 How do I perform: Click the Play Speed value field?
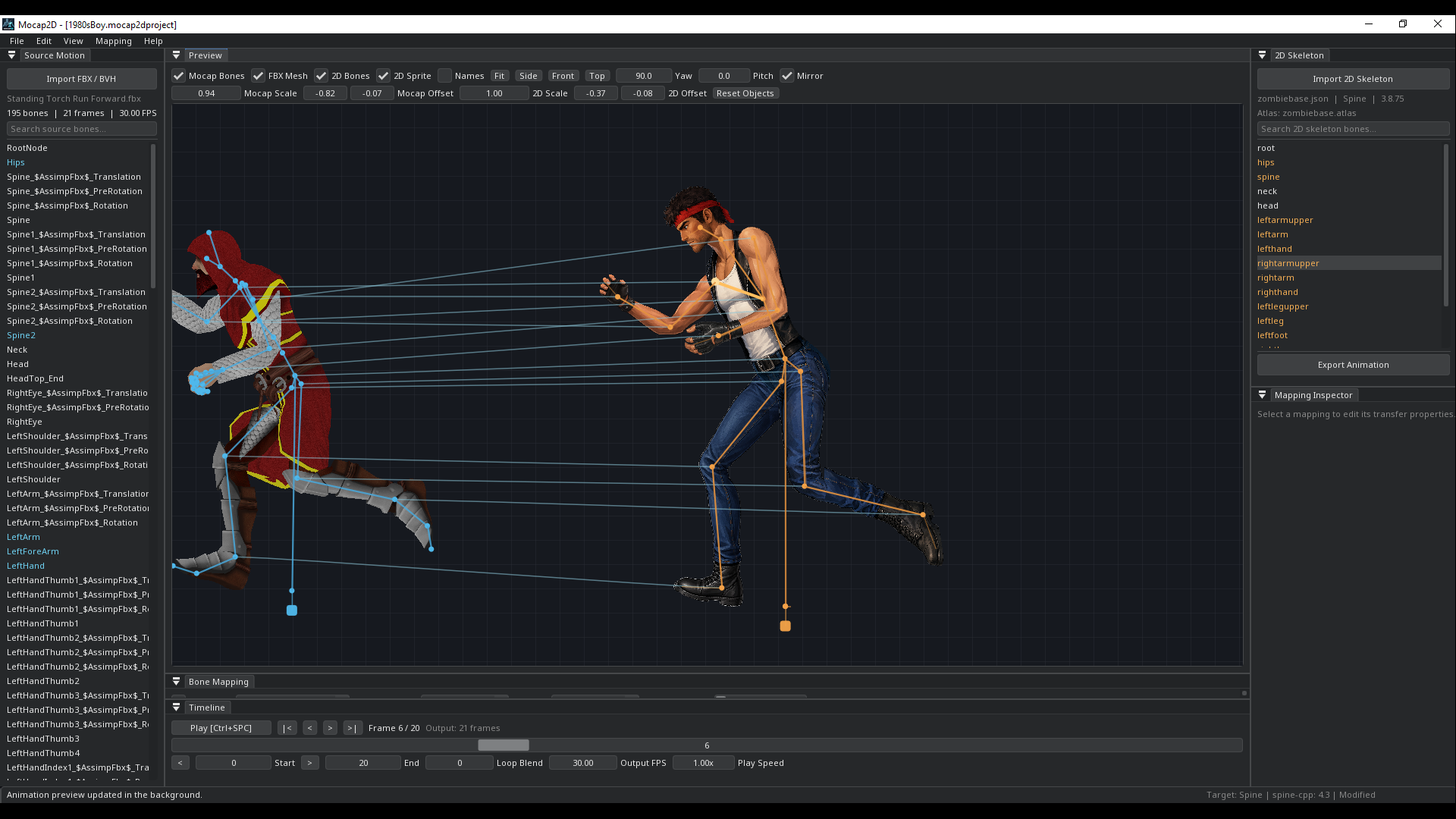pyautogui.click(x=704, y=763)
